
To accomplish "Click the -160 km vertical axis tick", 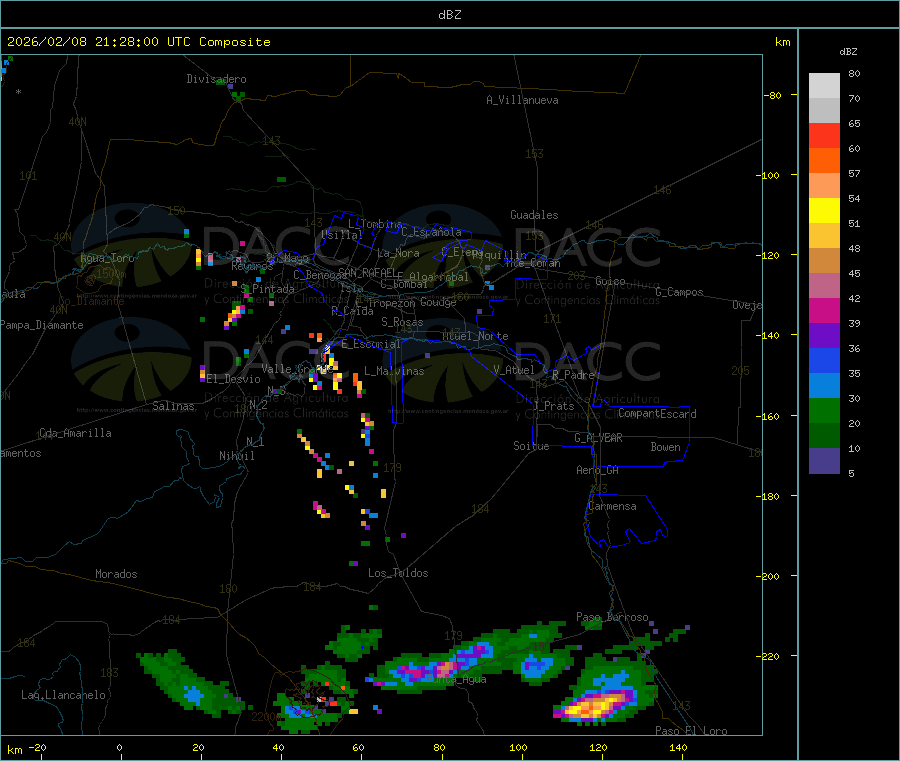I will point(770,416).
